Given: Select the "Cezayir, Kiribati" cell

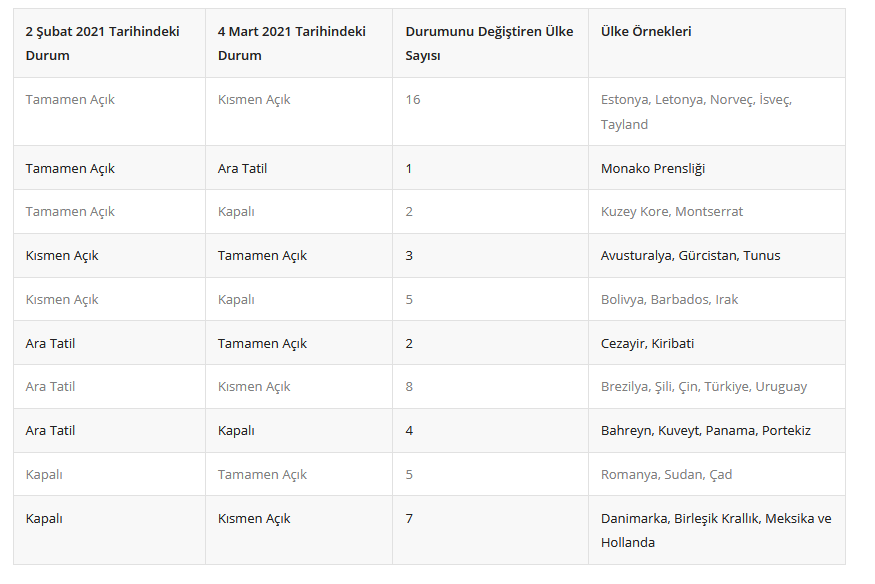Looking at the screenshot, I should [647, 343].
